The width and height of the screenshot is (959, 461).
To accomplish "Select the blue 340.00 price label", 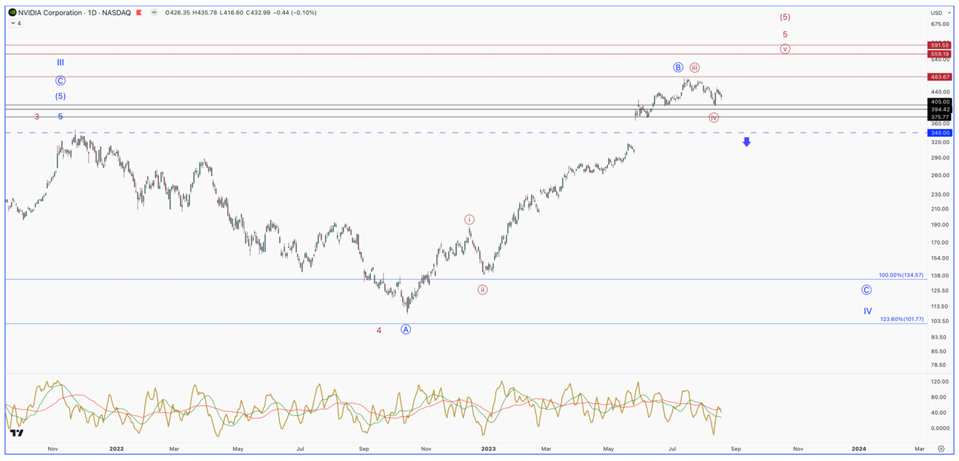I will click(x=940, y=133).
